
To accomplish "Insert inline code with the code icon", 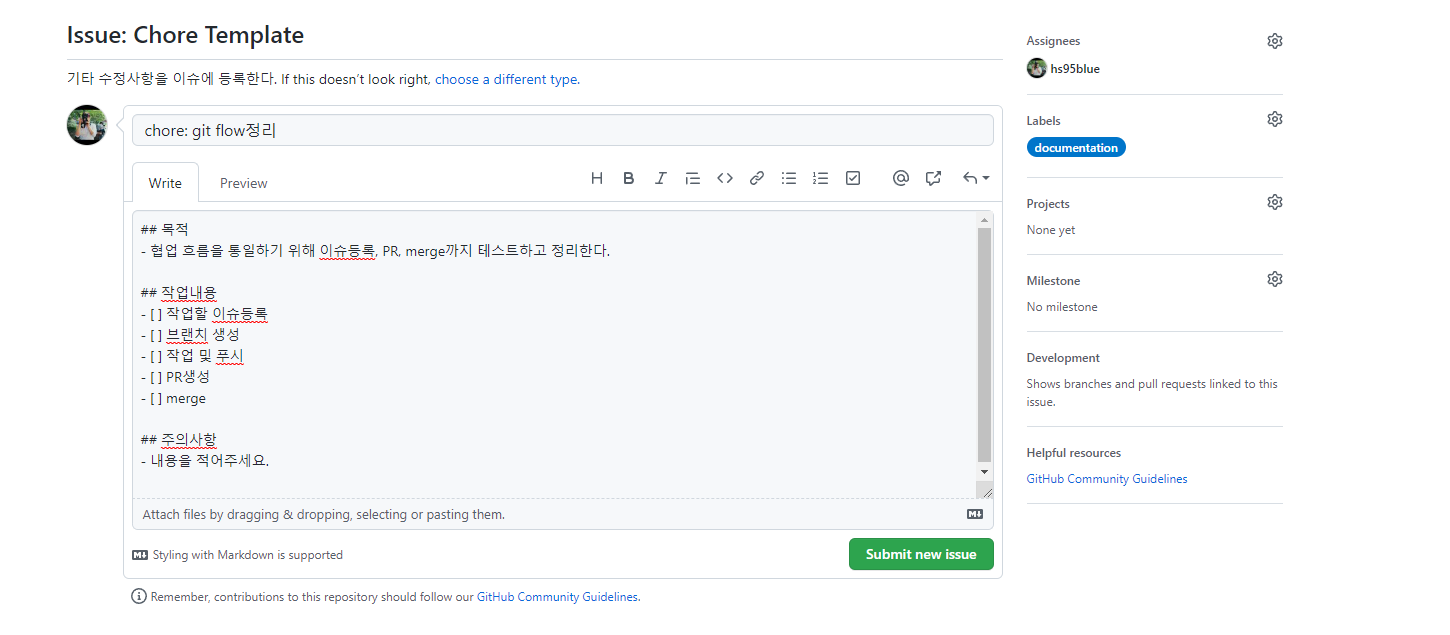I will (x=724, y=178).
